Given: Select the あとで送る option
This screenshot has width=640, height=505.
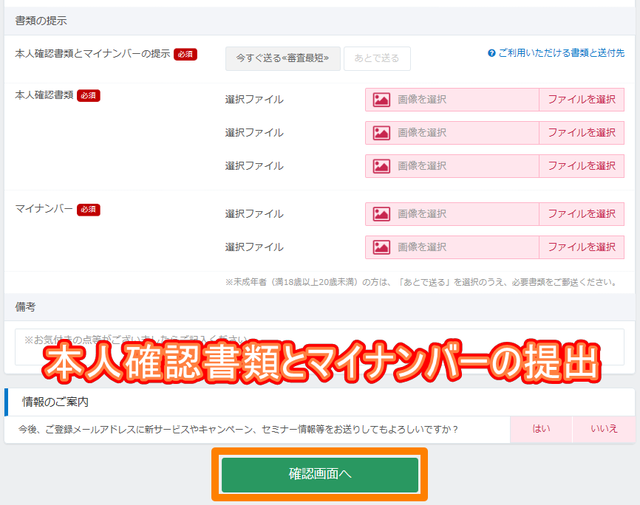Looking at the screenshot, I should 377,58.
